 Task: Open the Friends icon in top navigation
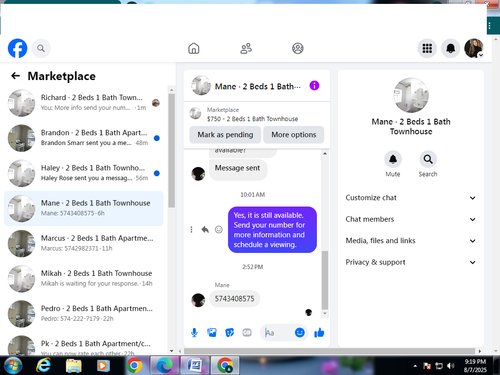click(246, 48)
